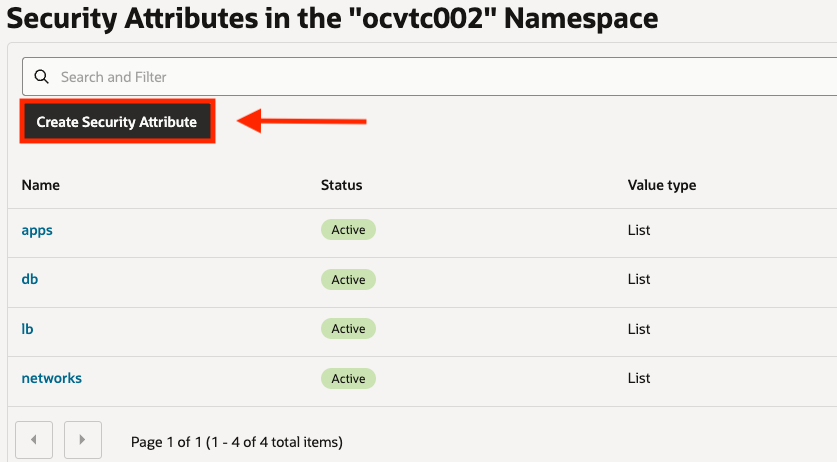Focus the Search and Filter field
The height and width of the screenshot is (462, 837).
400,77
